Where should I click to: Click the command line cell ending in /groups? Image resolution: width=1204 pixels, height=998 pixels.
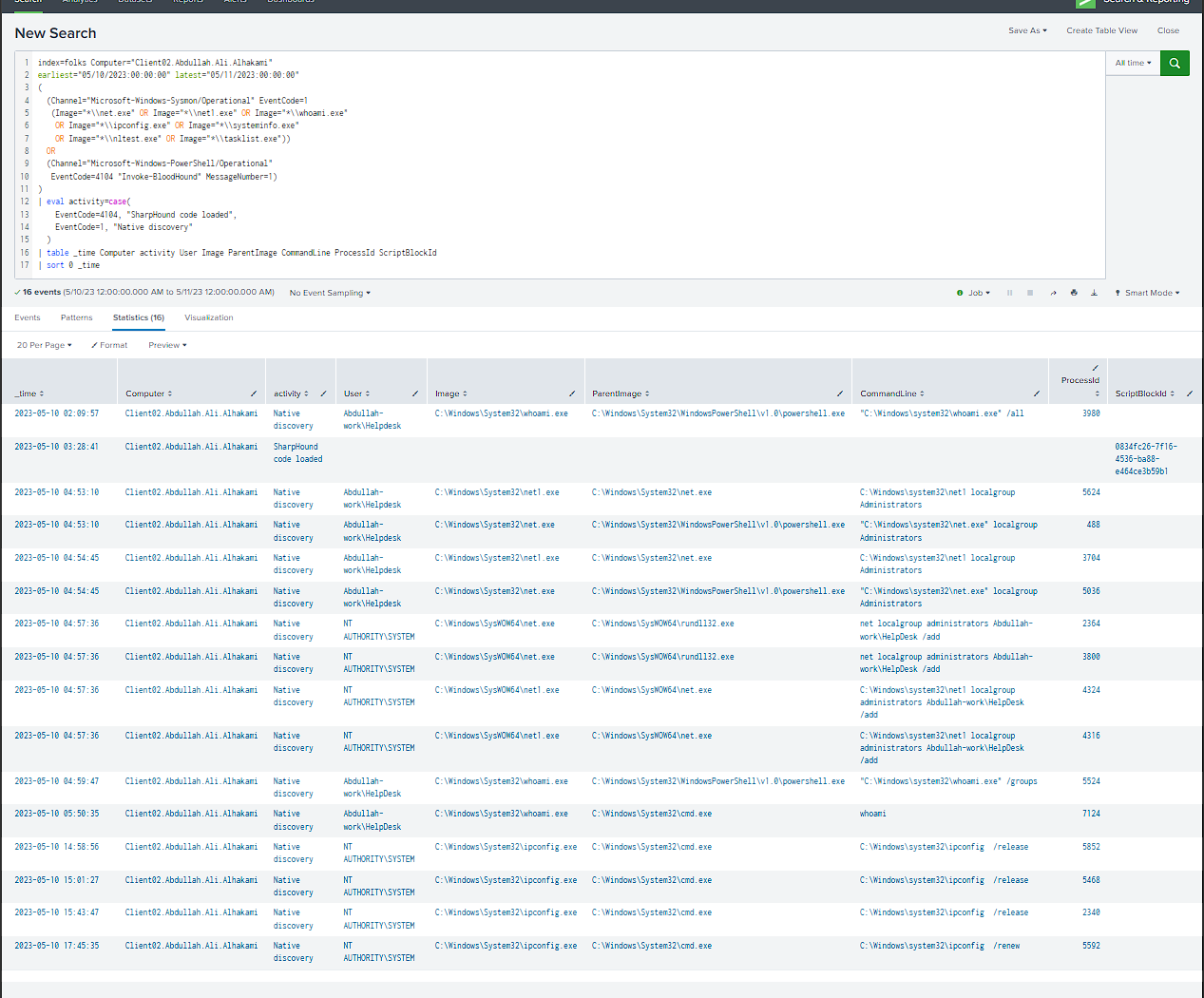(948, 781)
